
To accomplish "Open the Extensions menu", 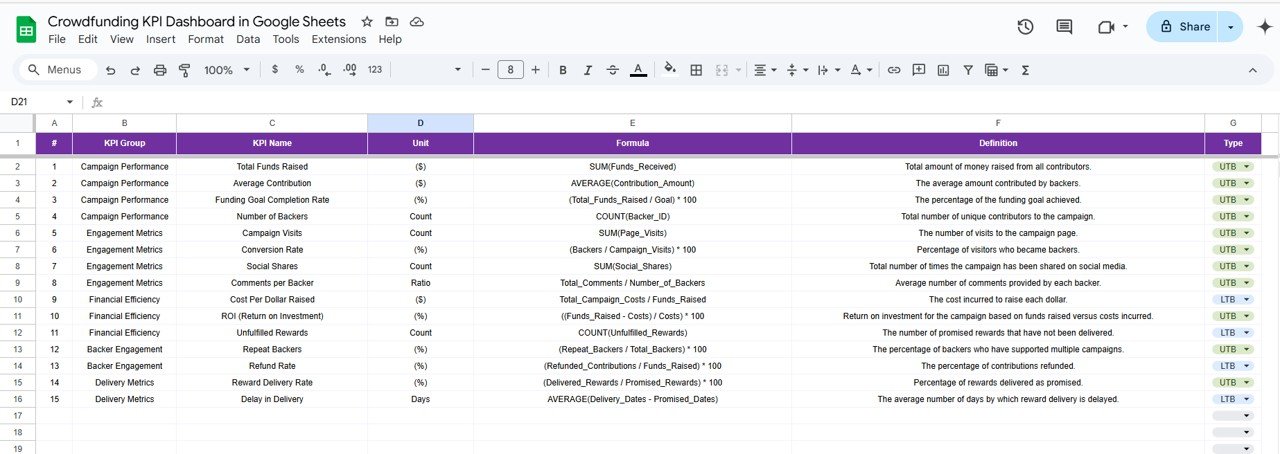I will pos(339,39).
